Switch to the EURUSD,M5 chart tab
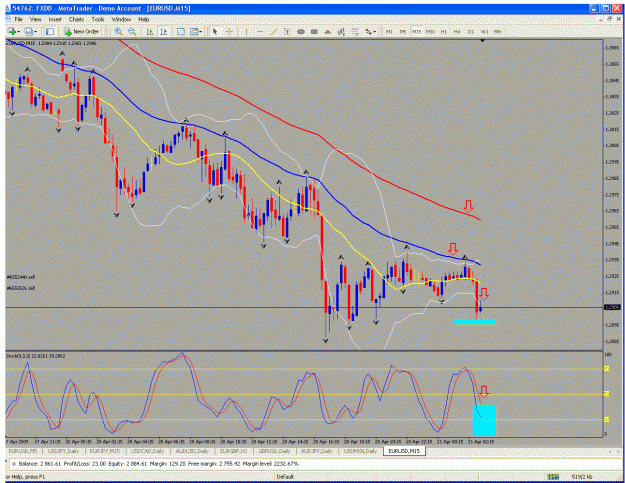The height and width of the screenshot is (483, 625). tap(22, 451)
